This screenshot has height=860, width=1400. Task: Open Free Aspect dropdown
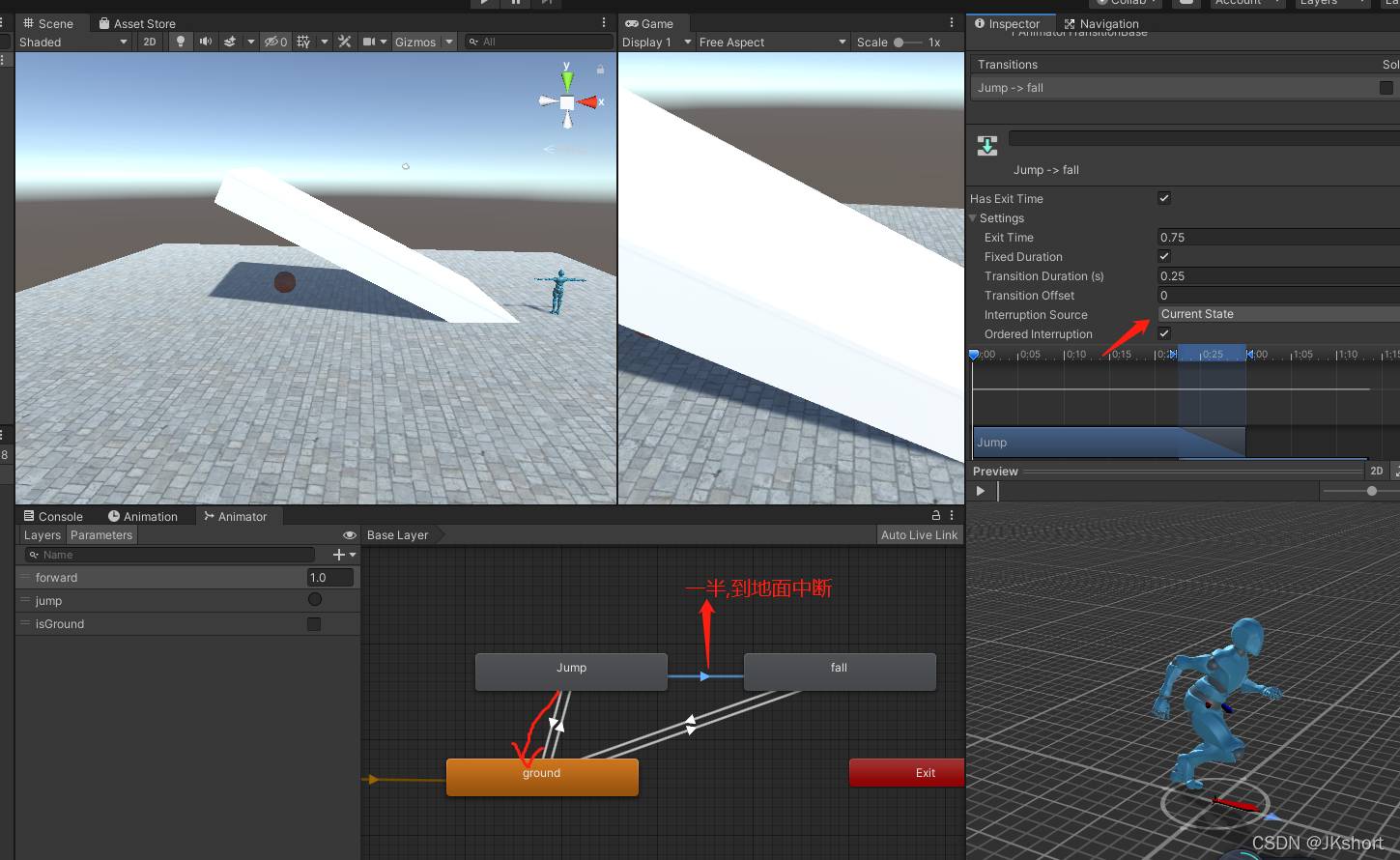coord(772,42)
